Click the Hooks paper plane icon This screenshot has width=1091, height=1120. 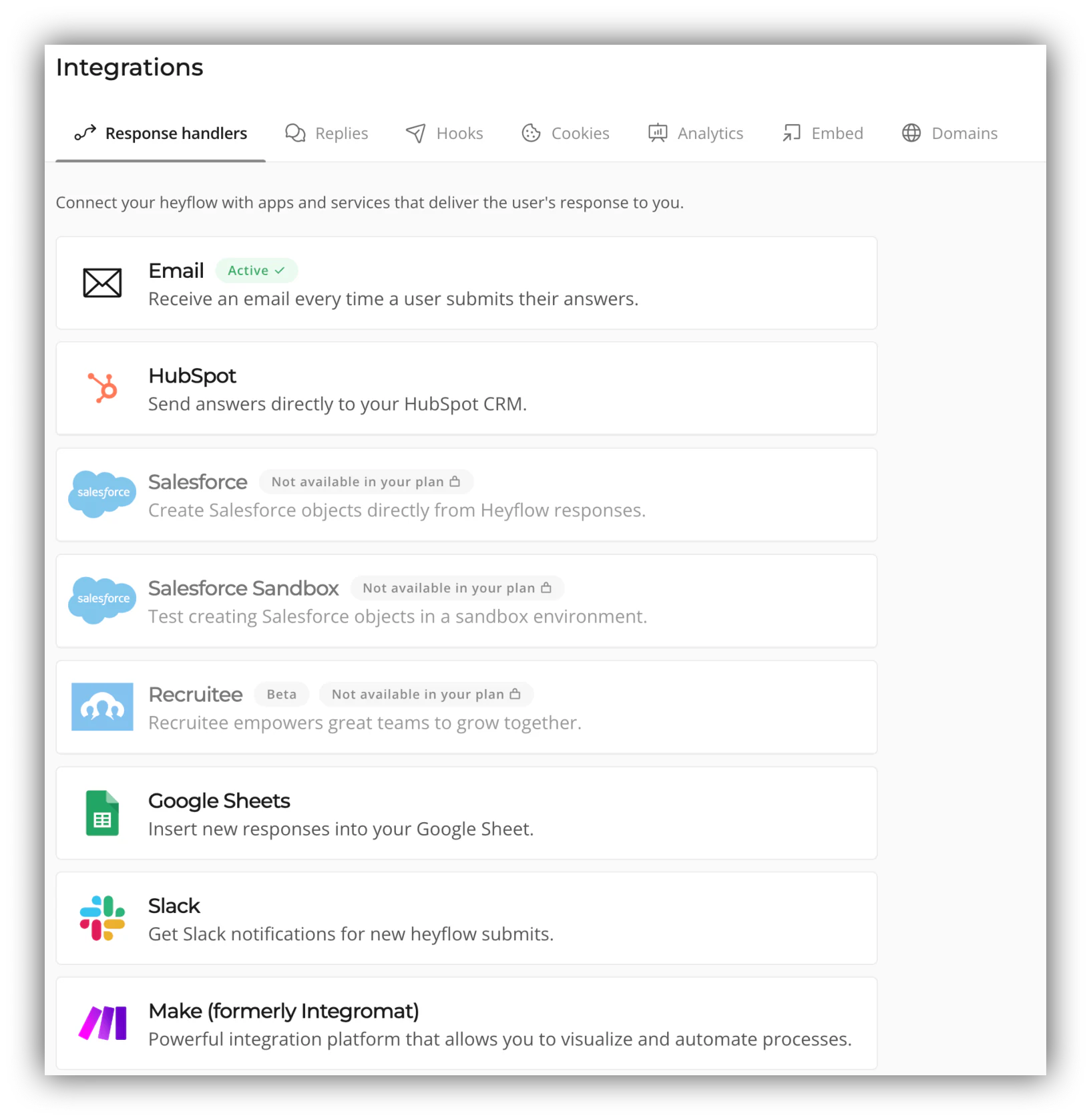[x=415, y=133]
